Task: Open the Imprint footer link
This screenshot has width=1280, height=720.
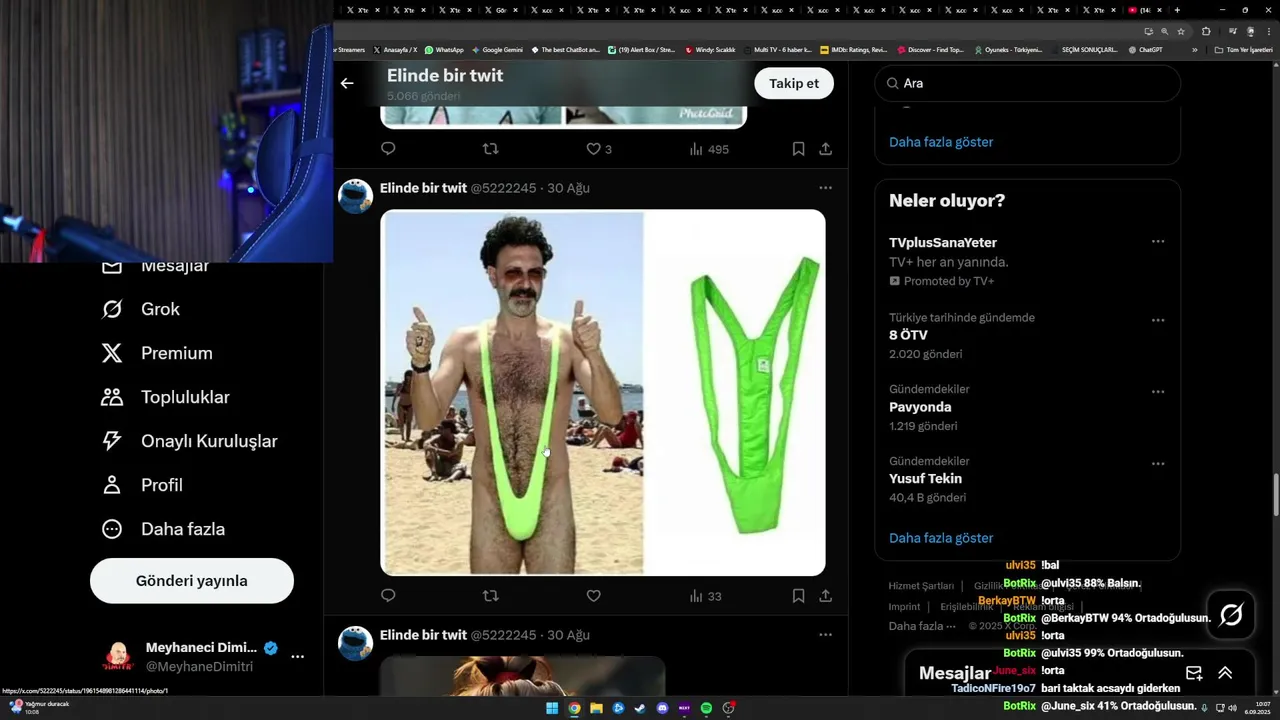Action: (904, 607)
